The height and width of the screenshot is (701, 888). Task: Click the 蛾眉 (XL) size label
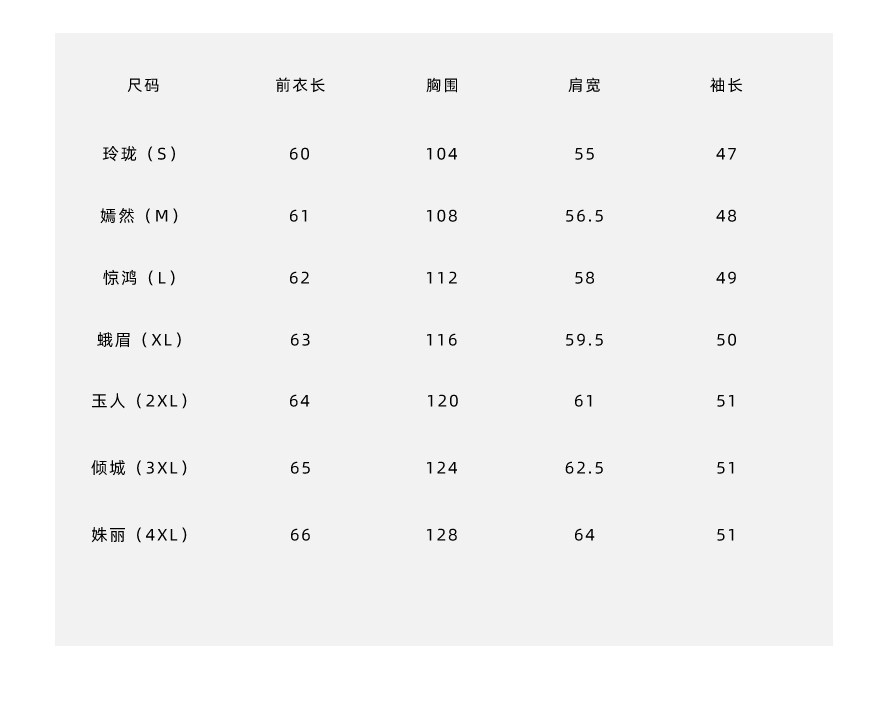point(140,340)
